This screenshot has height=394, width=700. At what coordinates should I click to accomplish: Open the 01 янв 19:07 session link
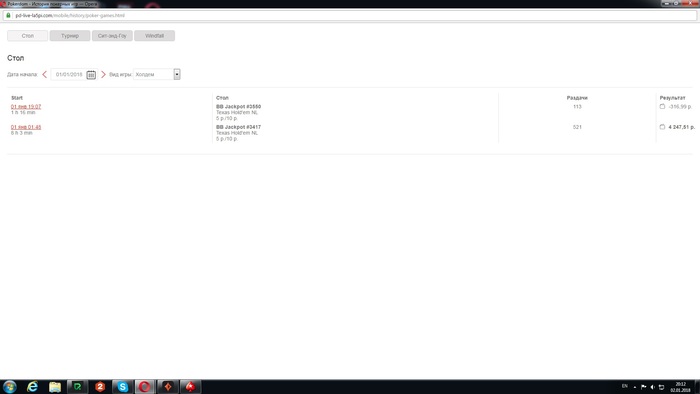point(26,107)
